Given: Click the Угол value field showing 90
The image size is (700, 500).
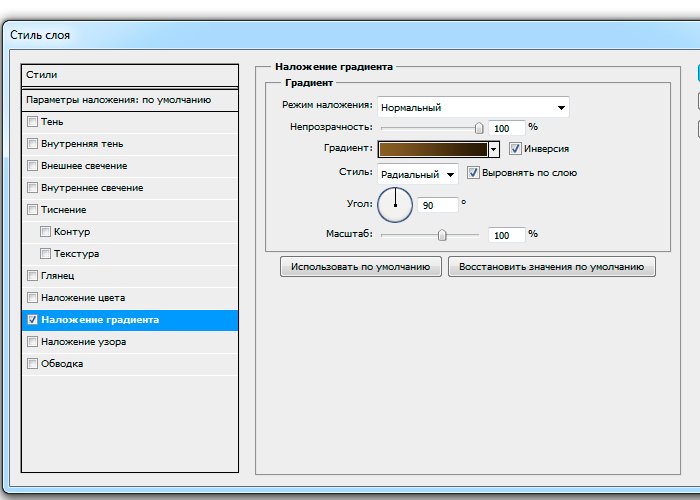Looking at the screenshot, I should 438,204.
